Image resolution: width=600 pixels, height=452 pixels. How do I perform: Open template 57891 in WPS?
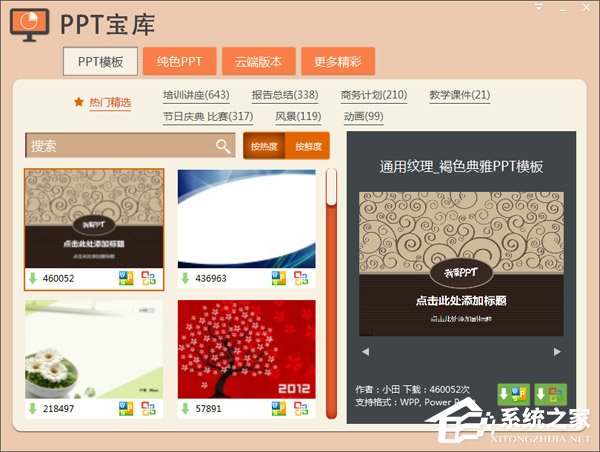point(279,408)
